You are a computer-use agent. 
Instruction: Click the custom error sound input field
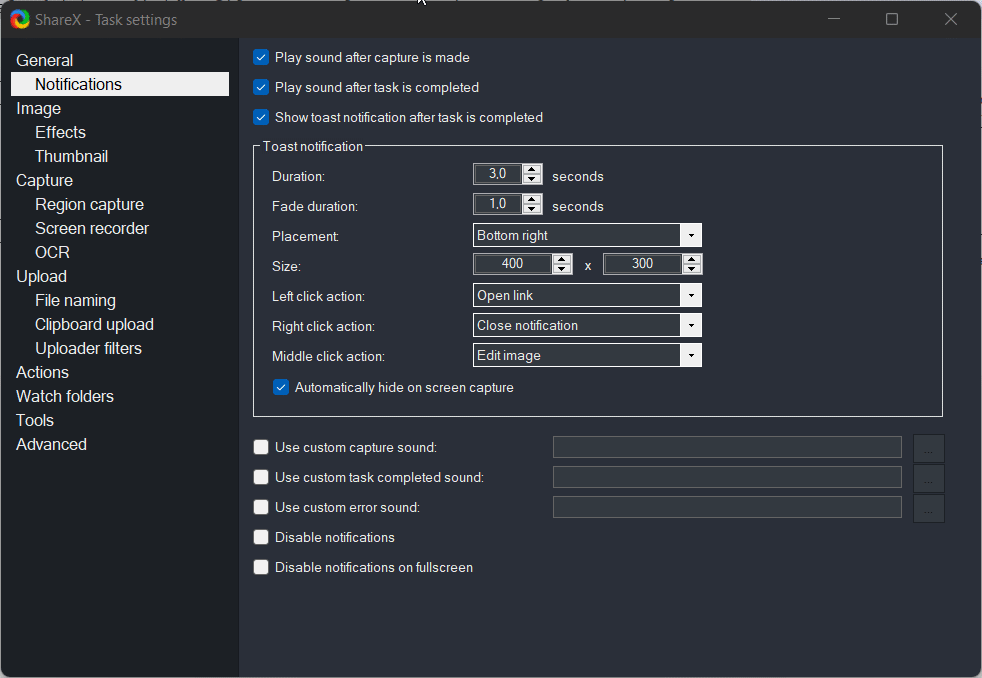(727, 507)
